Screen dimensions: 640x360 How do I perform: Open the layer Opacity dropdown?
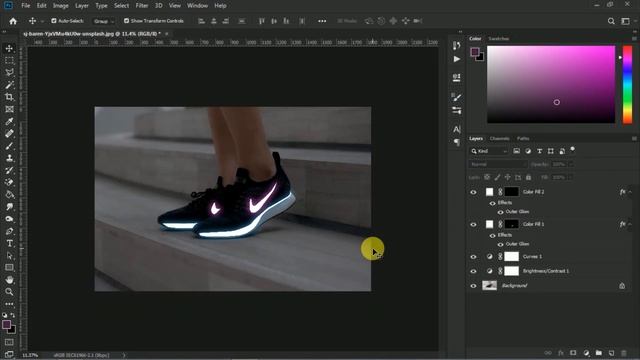click(571, 164)
